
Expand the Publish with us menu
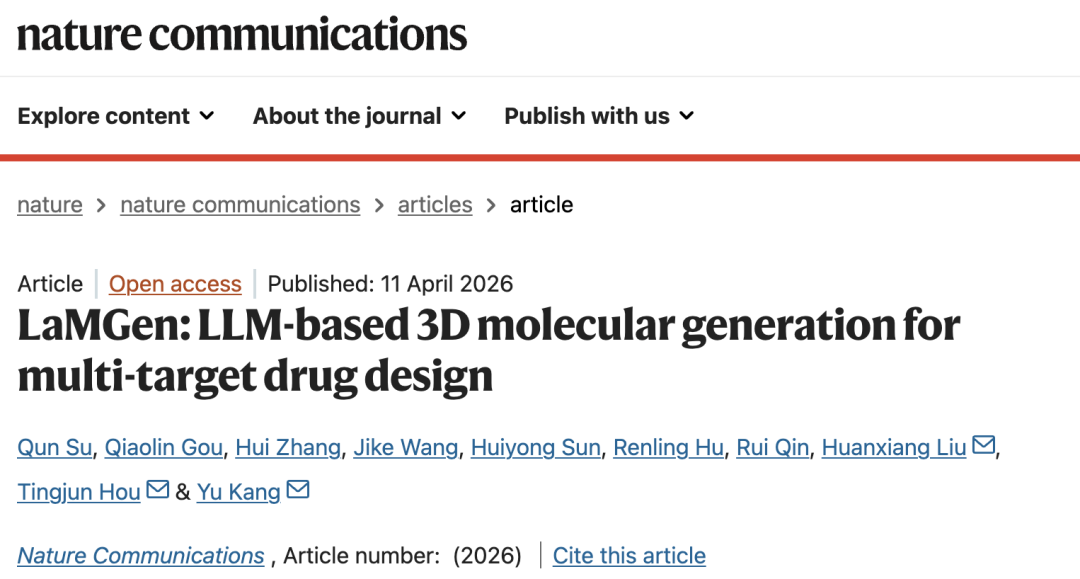599,116
